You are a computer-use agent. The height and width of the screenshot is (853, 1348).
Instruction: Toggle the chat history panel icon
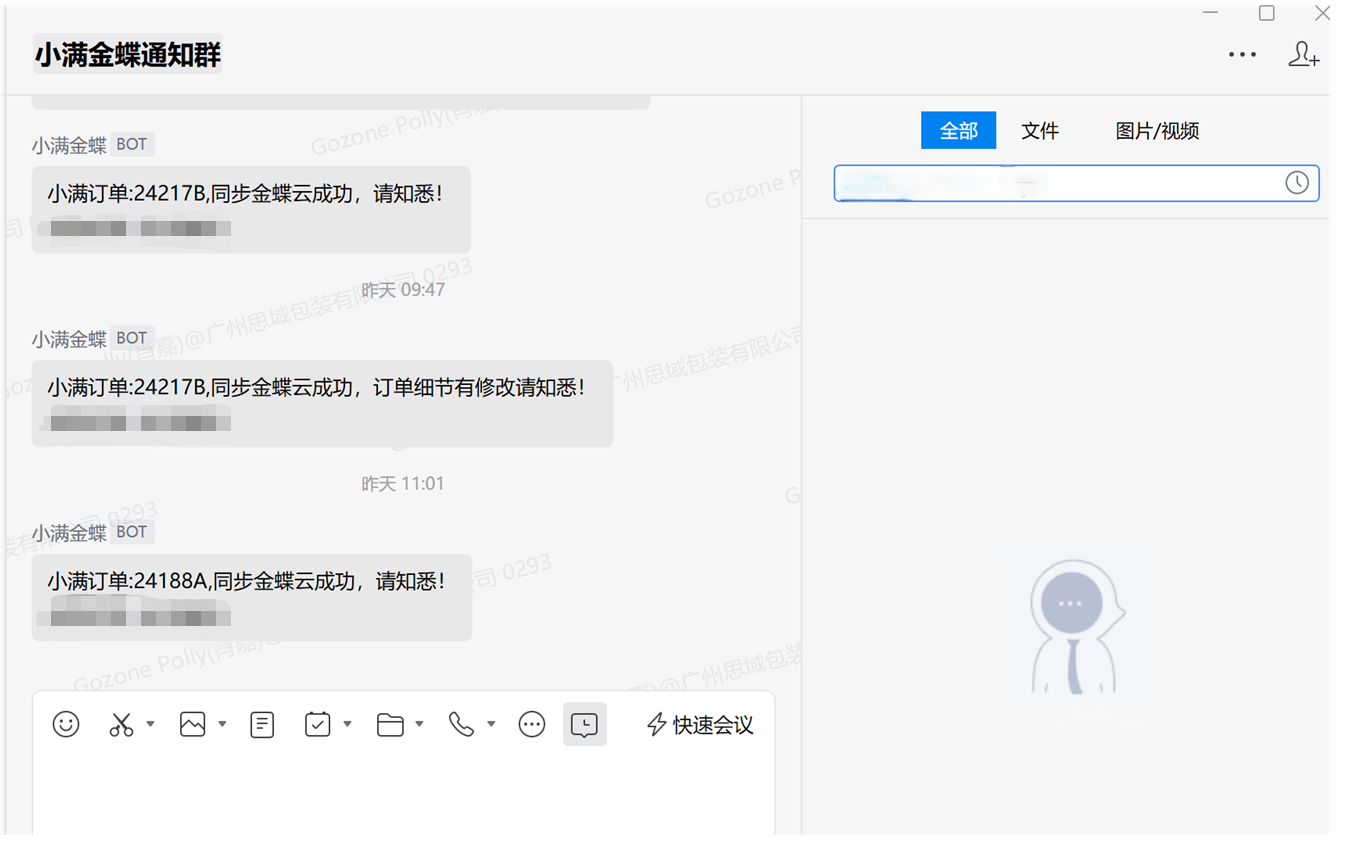tap(585, 724)
